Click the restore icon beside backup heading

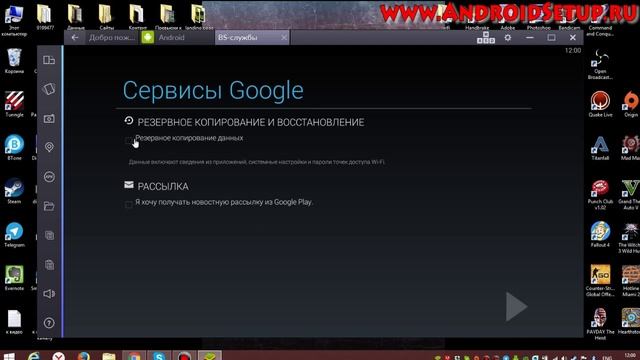(x=129, y=120)
